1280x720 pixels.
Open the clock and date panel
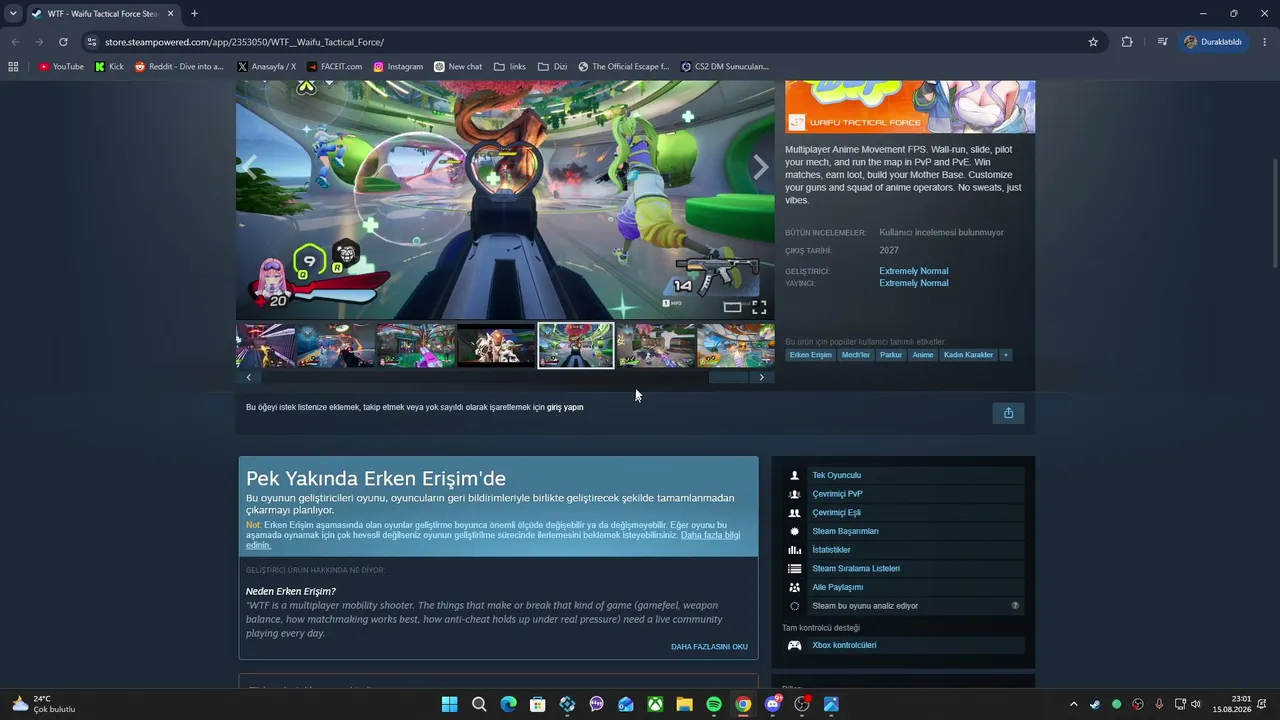[x=1231, y=704]
